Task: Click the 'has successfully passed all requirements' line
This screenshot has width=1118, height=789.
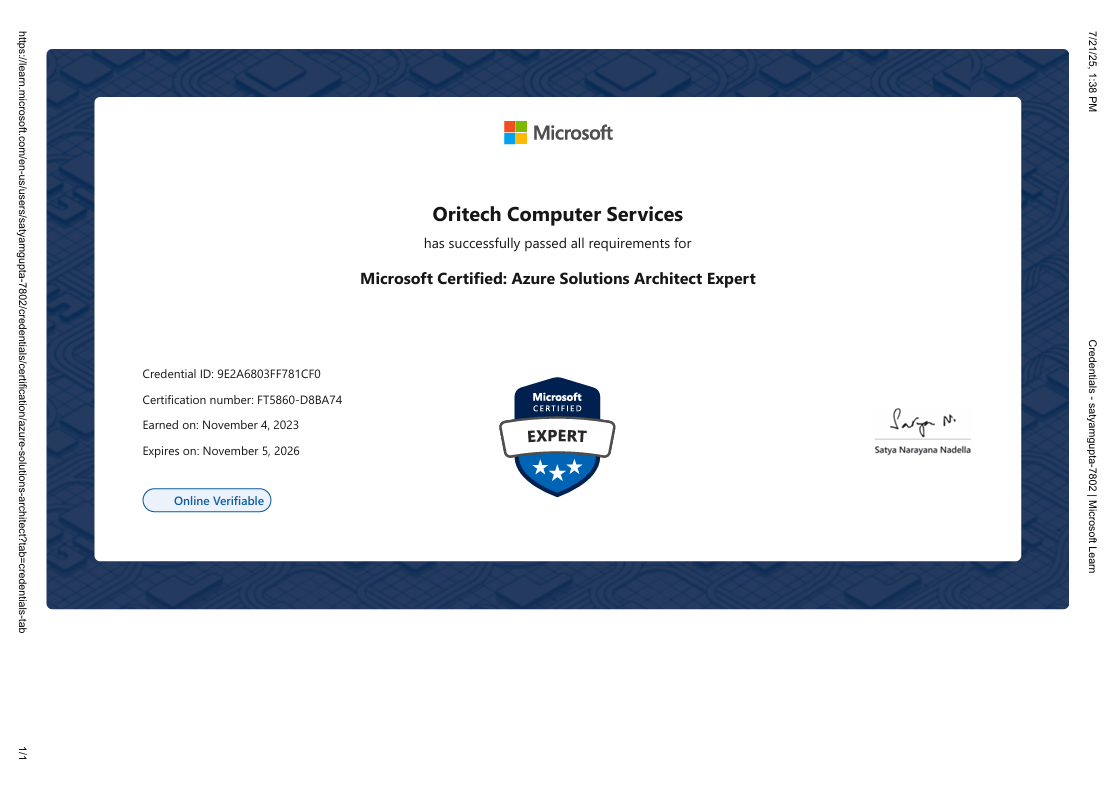Action: coord(557,244)
